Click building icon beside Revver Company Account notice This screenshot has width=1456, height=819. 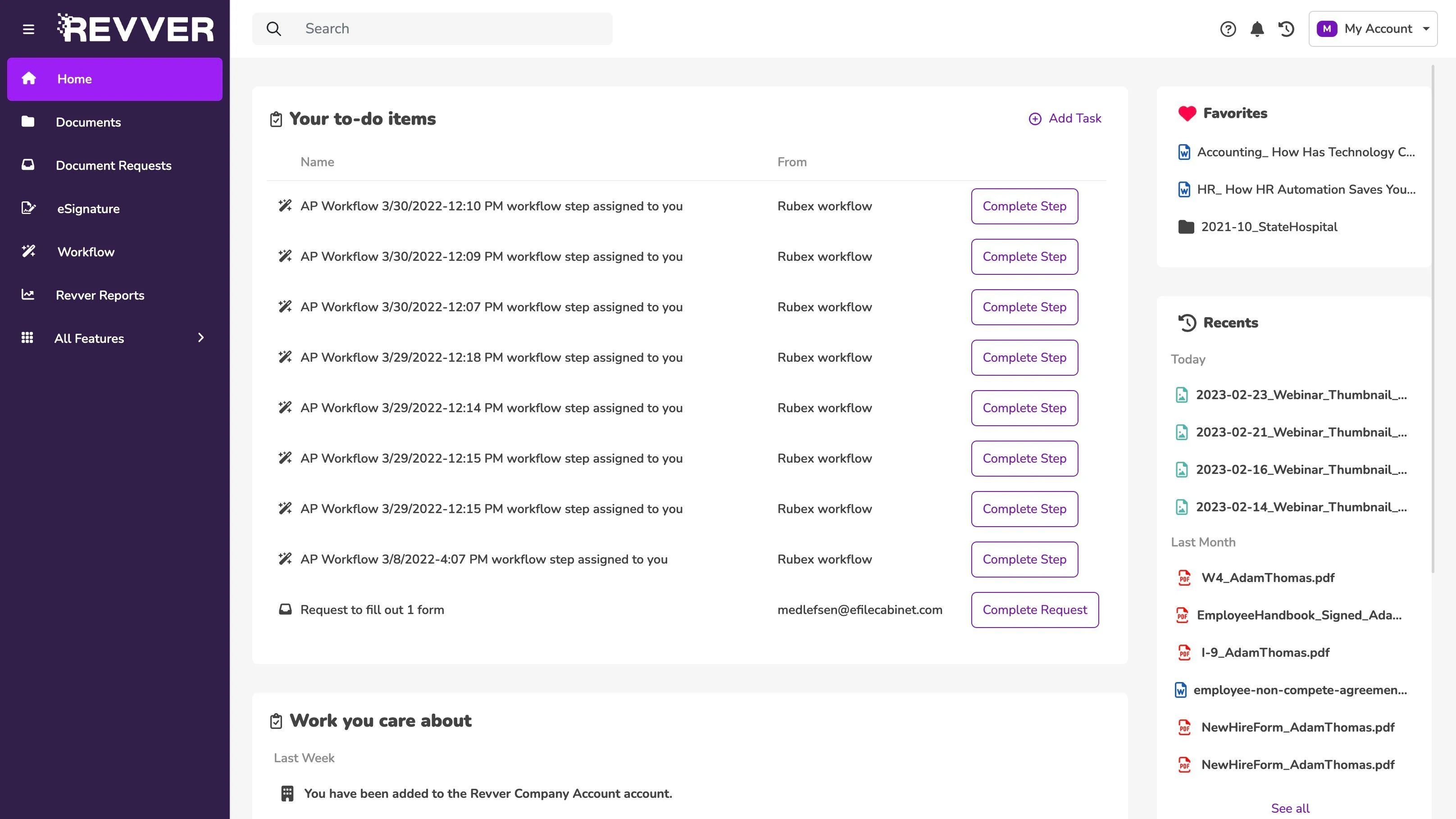287,794
